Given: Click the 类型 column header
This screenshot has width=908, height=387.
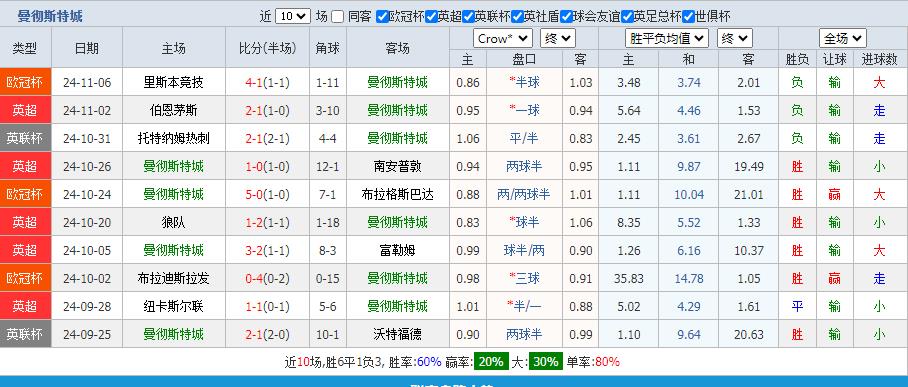Looking at the screenshot, I should click(x=25, y=48).
